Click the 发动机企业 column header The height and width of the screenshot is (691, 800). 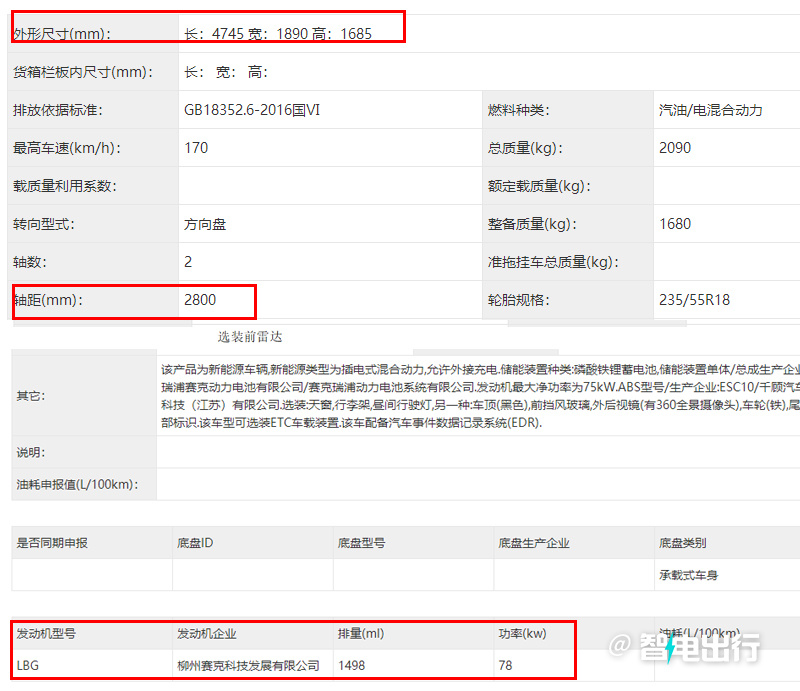(207, 634)
